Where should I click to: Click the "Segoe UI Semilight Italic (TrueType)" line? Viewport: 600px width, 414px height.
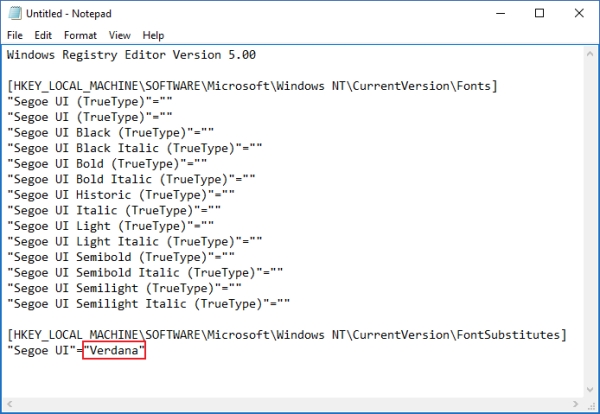148,304
